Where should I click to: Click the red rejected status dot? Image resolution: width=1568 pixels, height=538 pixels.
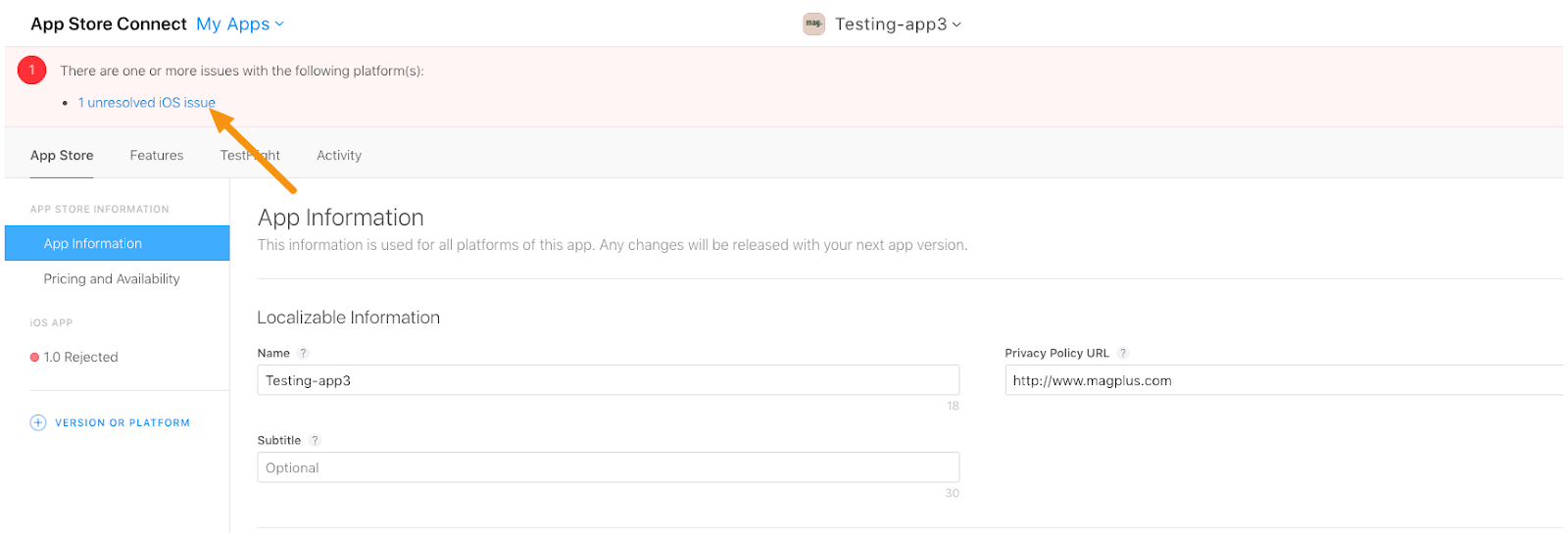pos(35,358)
